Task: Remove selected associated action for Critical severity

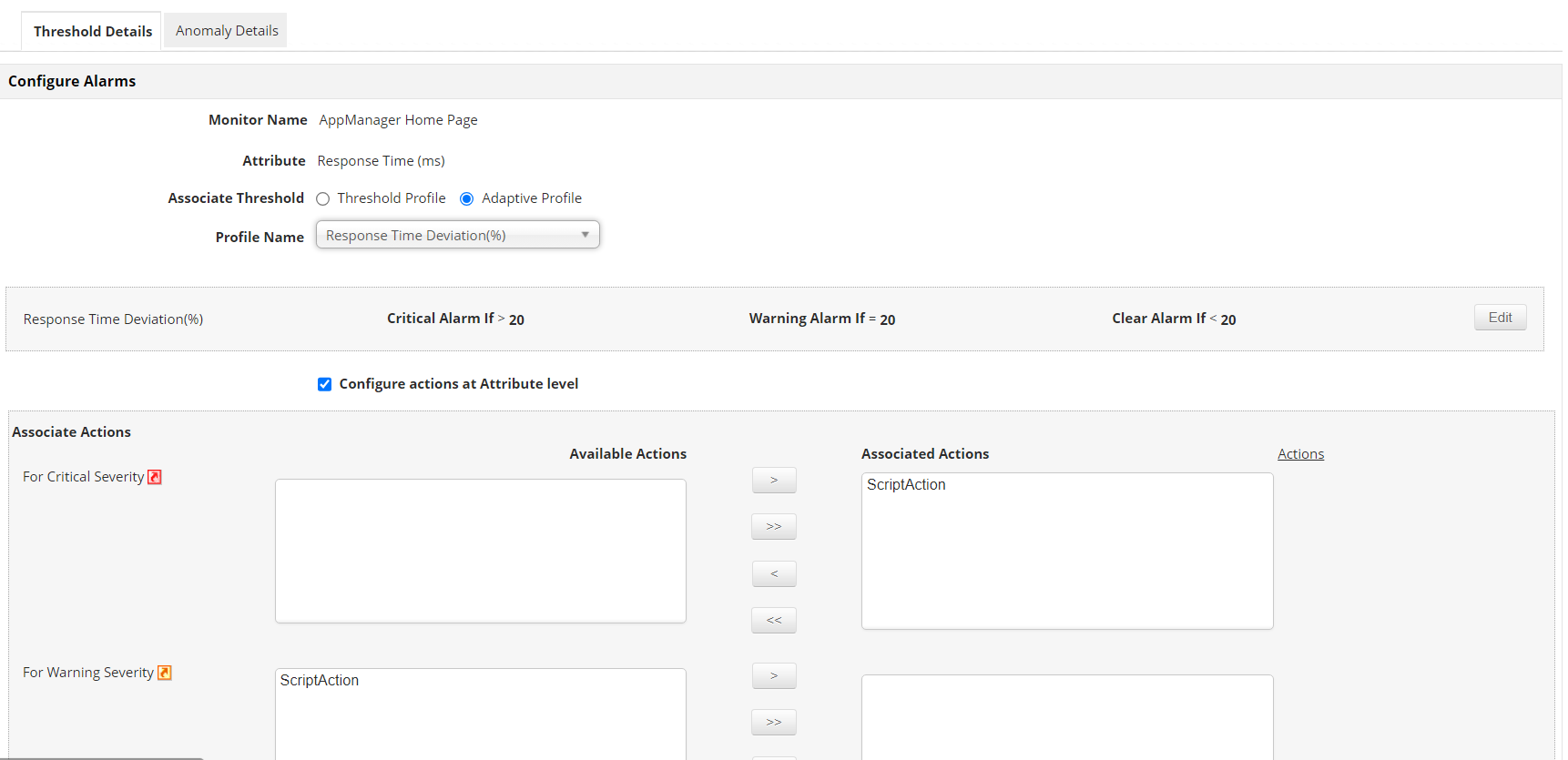Action: 774,574
